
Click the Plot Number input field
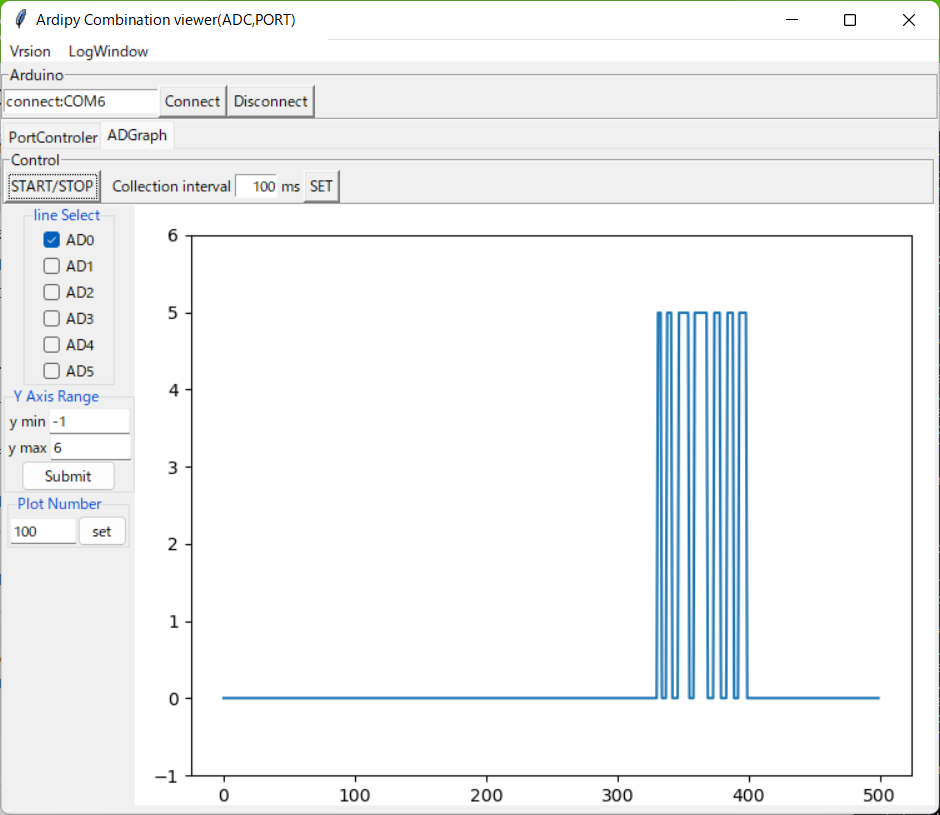[x=43, y=531]
